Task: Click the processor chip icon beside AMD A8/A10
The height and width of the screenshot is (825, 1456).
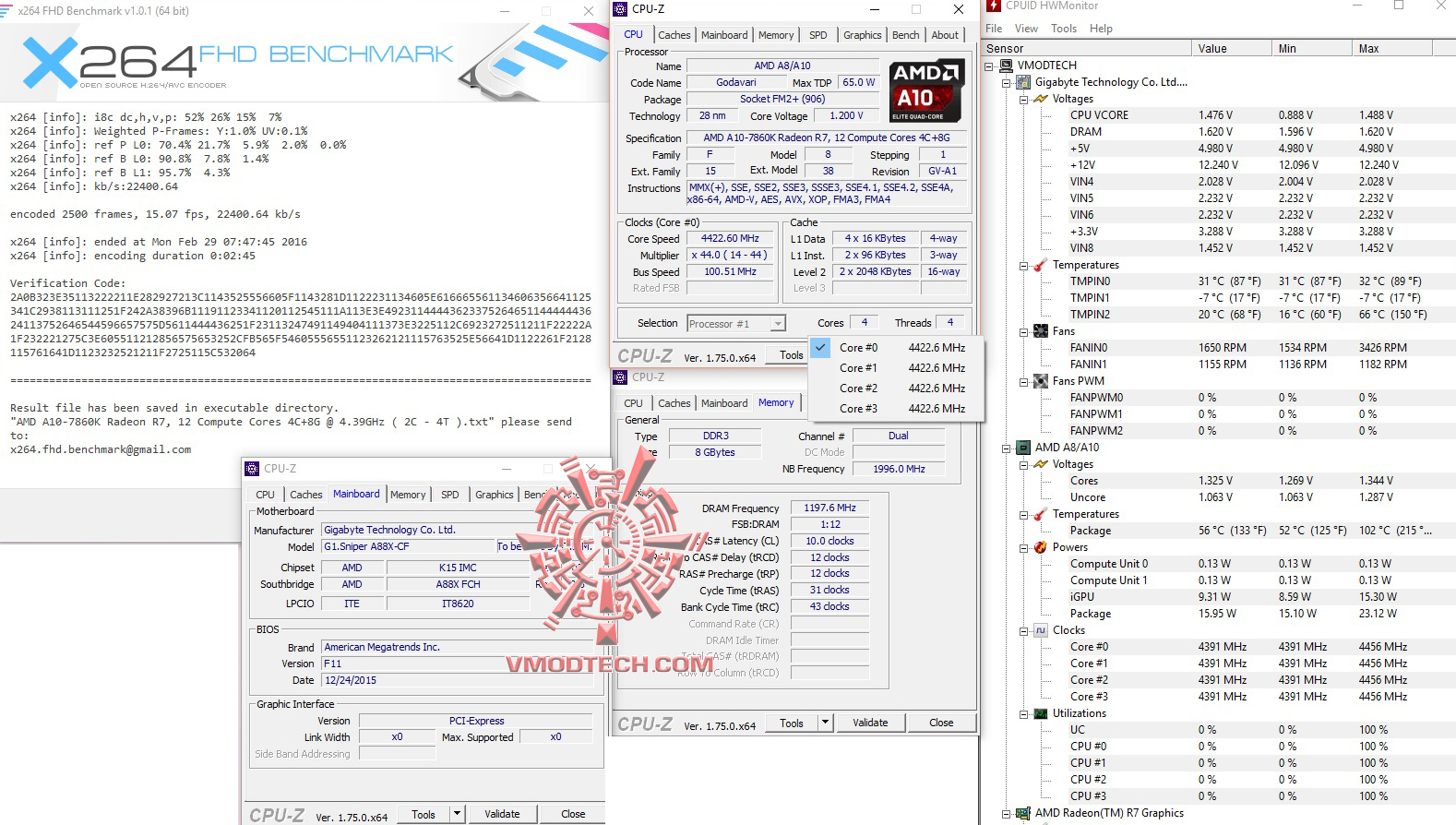Action: click(1022, 448)
